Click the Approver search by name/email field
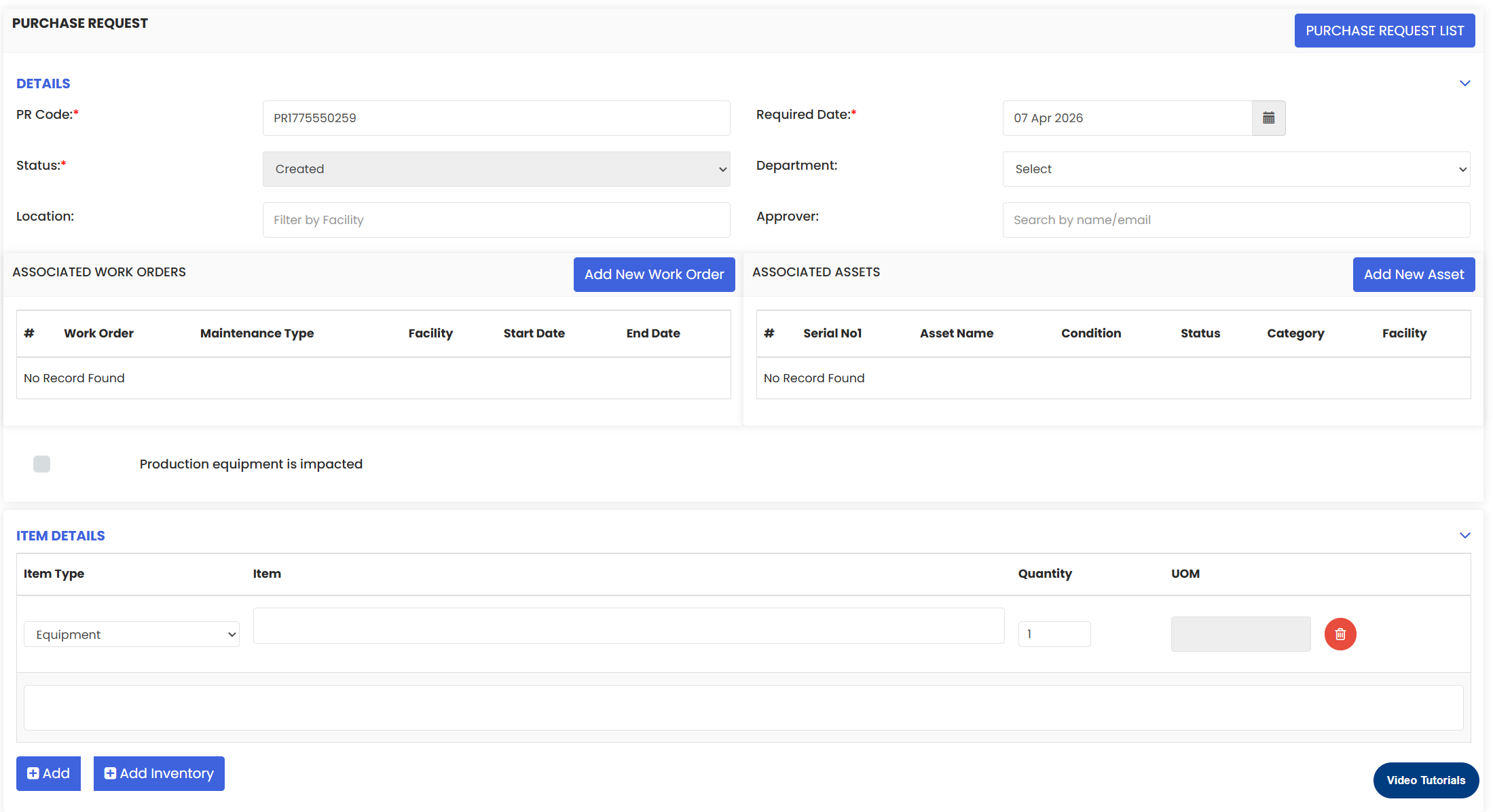 click(1236, 220)
